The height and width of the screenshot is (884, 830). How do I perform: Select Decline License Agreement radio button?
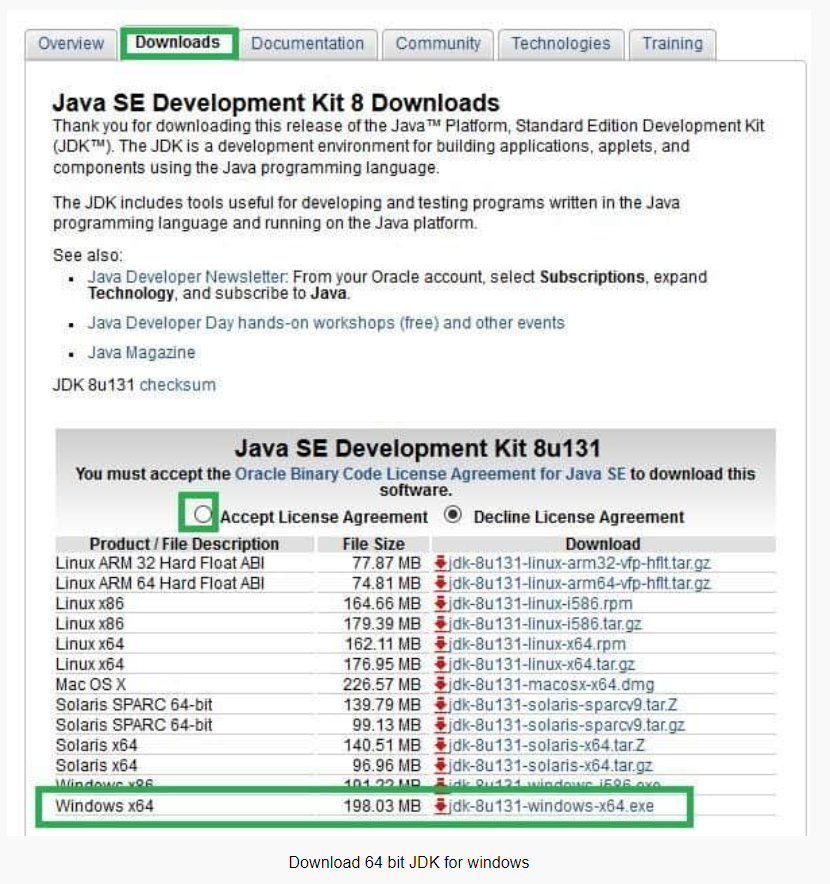(453, 514)
